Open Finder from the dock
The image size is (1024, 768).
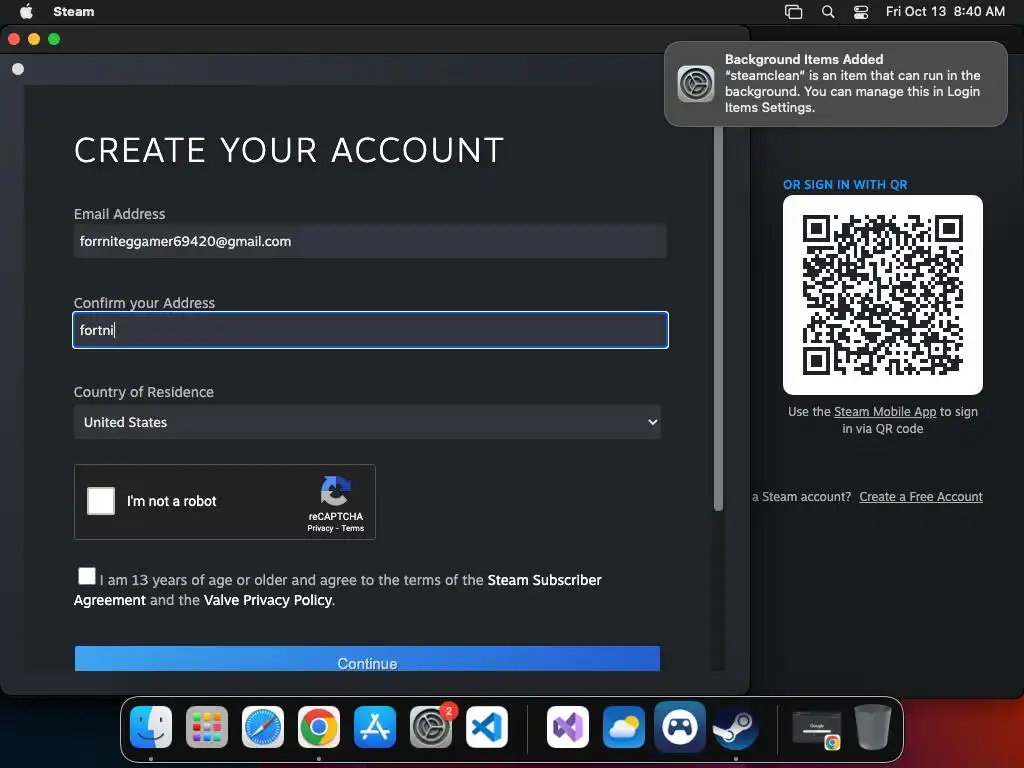coord(151,727)
